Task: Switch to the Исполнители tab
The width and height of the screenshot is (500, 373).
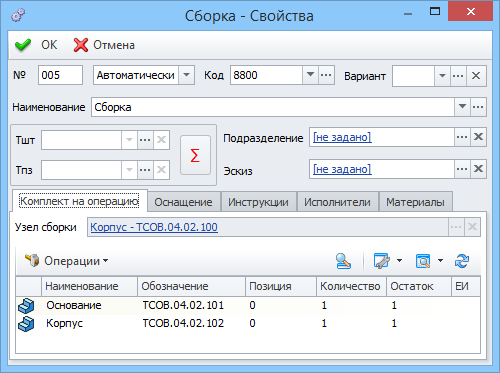Action: [337, 202]
